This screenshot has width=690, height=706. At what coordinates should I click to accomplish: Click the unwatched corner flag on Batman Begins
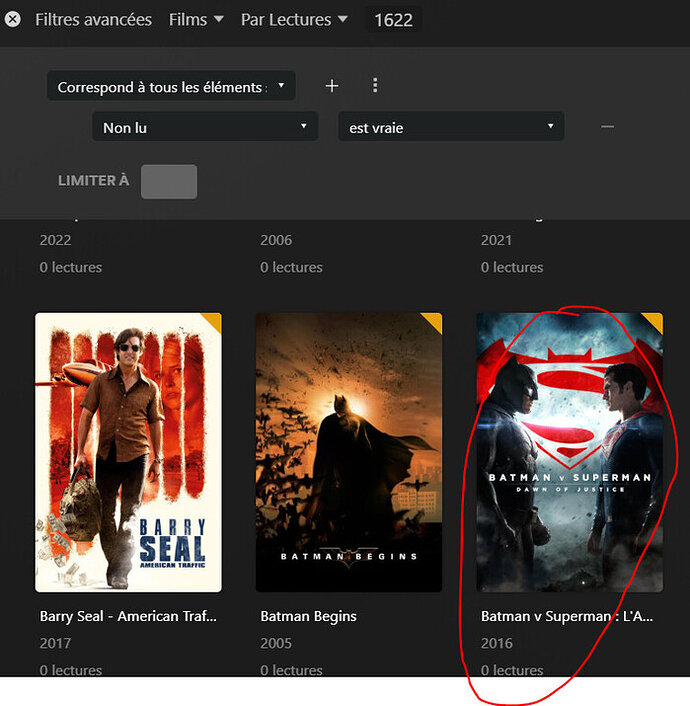tap(434, 321)
